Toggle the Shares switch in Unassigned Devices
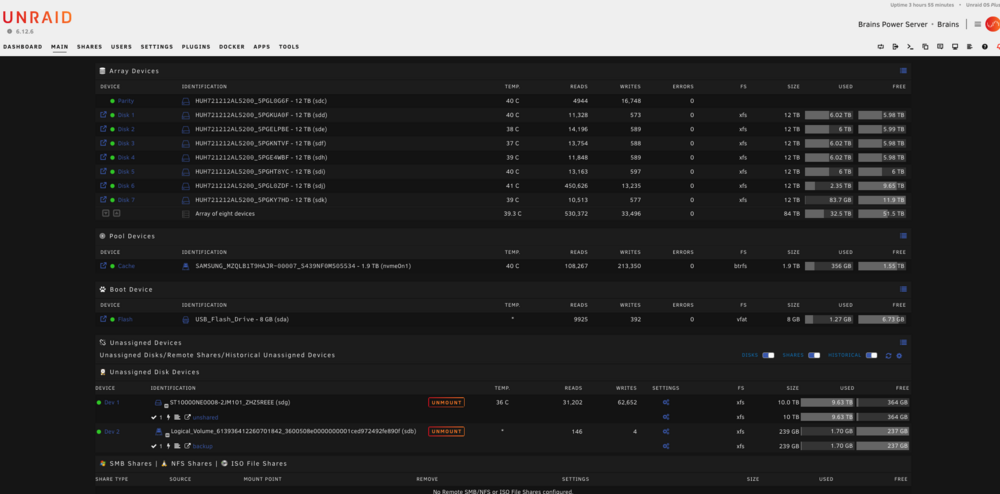 pos(814,355)
